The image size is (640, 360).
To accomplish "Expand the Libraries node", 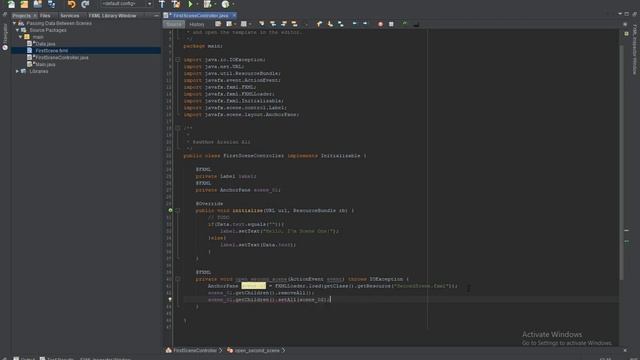I will tap(18, 71).
